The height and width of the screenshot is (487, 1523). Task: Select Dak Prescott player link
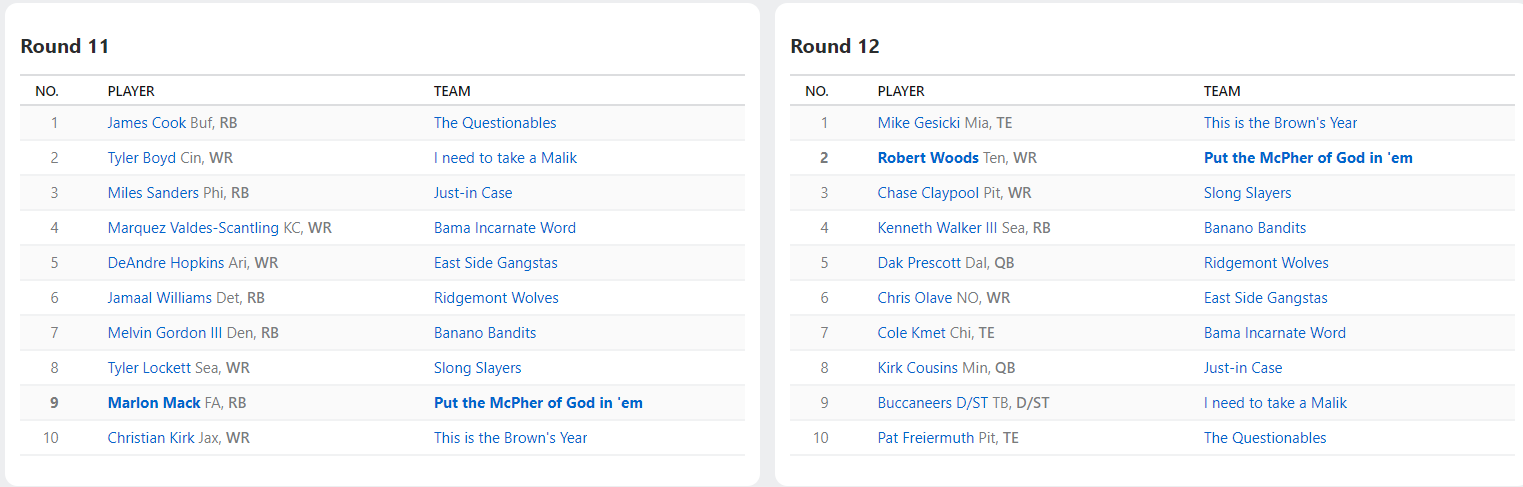coord(919,263)
